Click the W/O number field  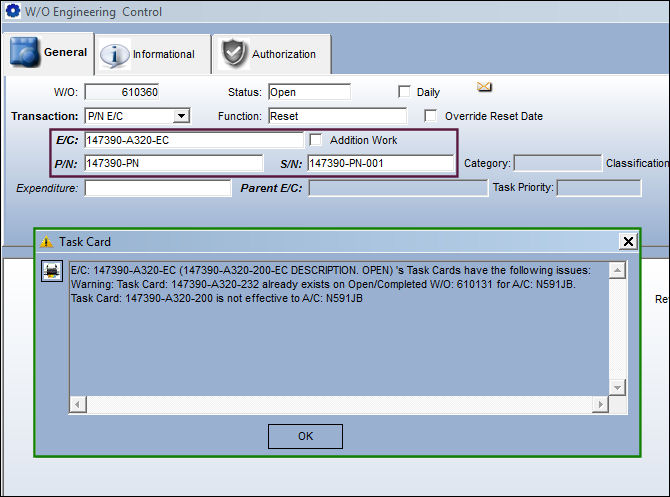[122, 92]
